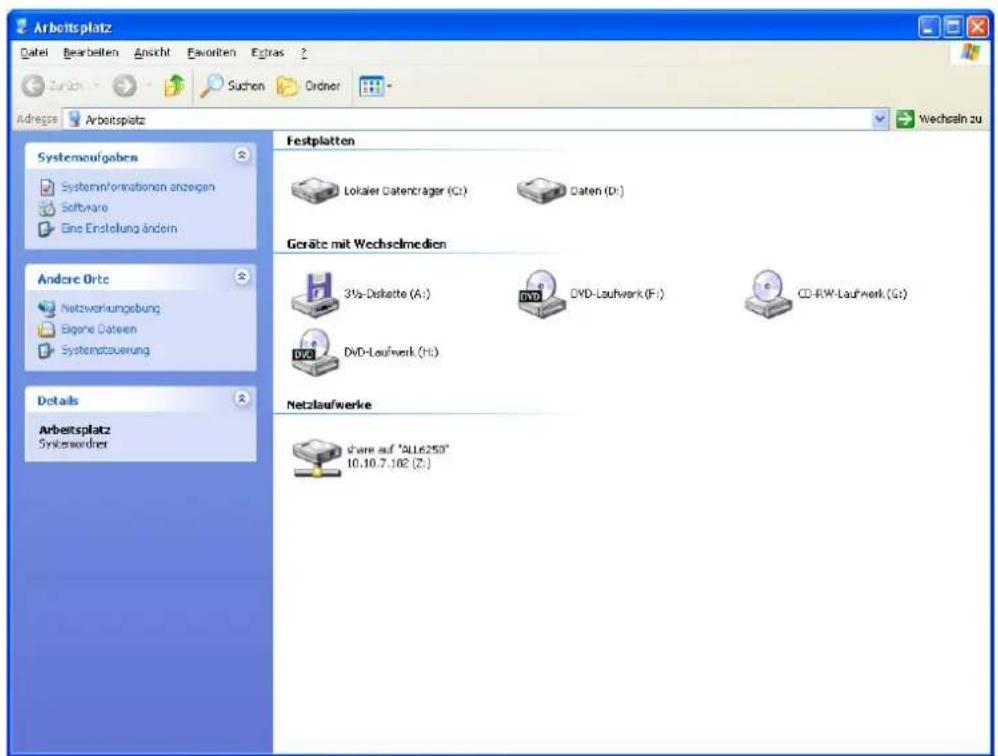Click the Systeminformationen document icon
This screenshot has width=998, height=756.
click(x=47, y=187)
